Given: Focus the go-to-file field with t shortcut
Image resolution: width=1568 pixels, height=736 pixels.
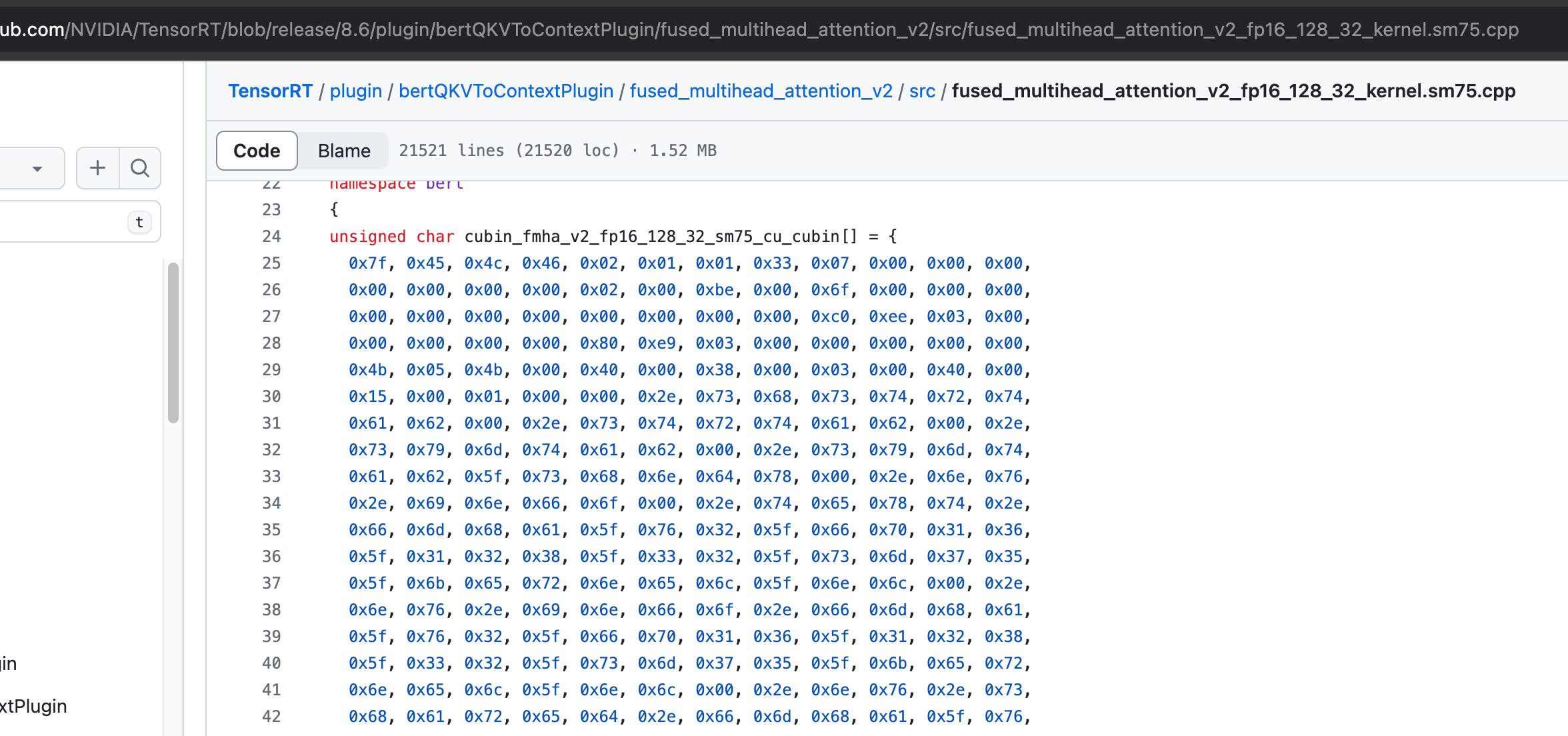Looking at the screenshot, I should [x=67, y=222].
